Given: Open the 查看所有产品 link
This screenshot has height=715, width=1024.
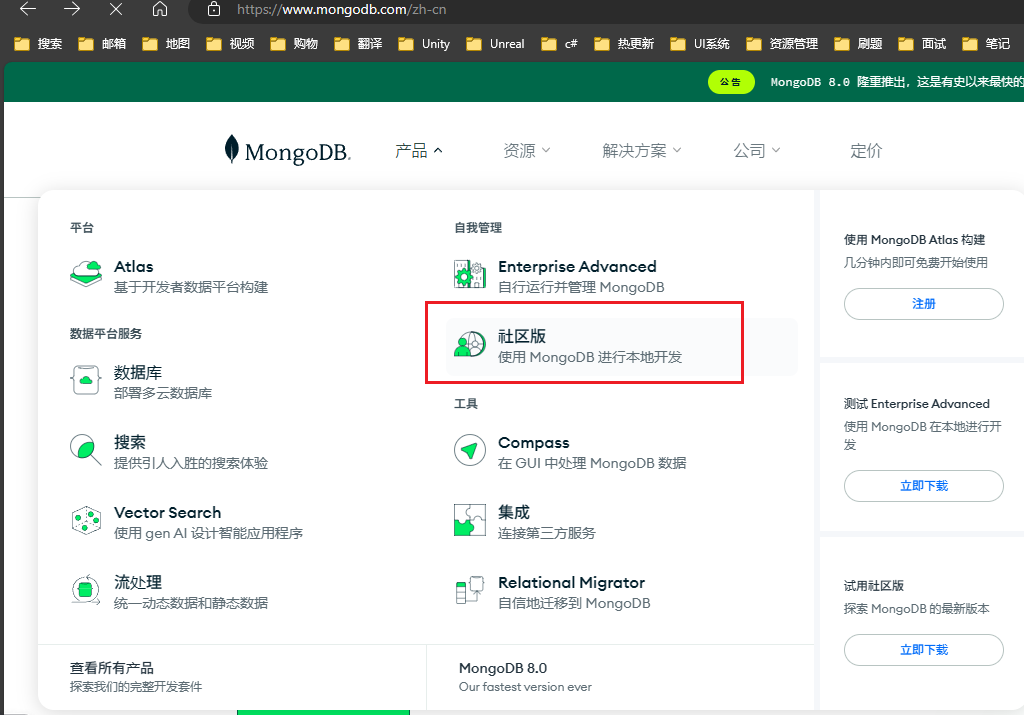Looking at the screenshot, I should pyautogui.click(x=112, y=668).
